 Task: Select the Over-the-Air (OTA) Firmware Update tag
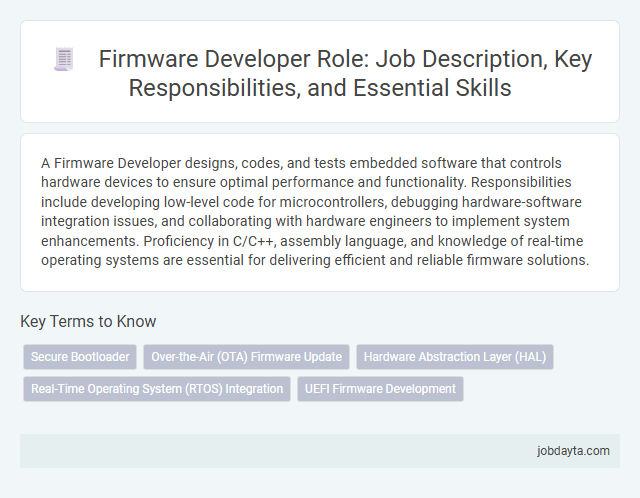coord(247,357)
